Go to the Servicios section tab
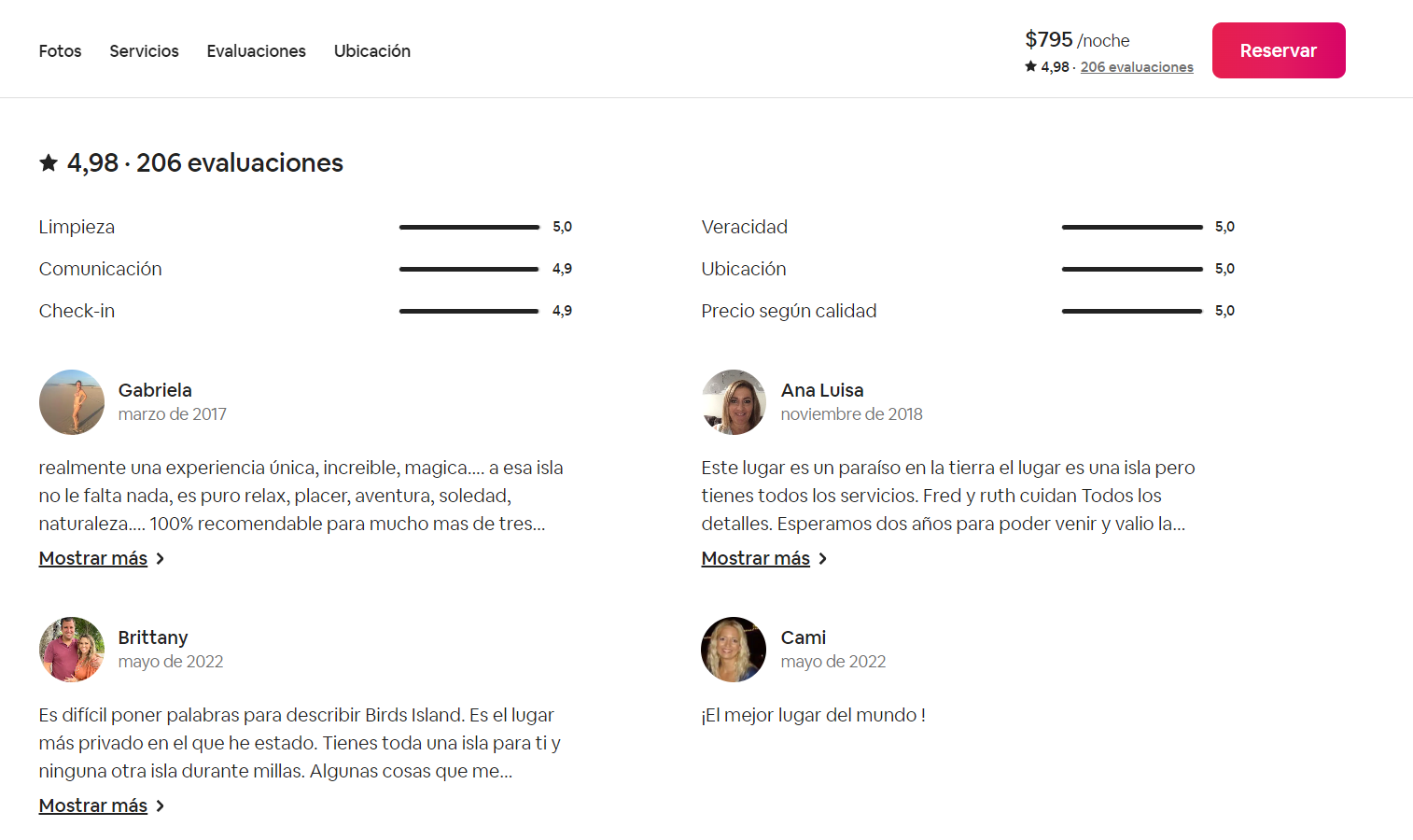Image resolution: width=1413 pixels, height=840 pixels. [x=144, y=51]
